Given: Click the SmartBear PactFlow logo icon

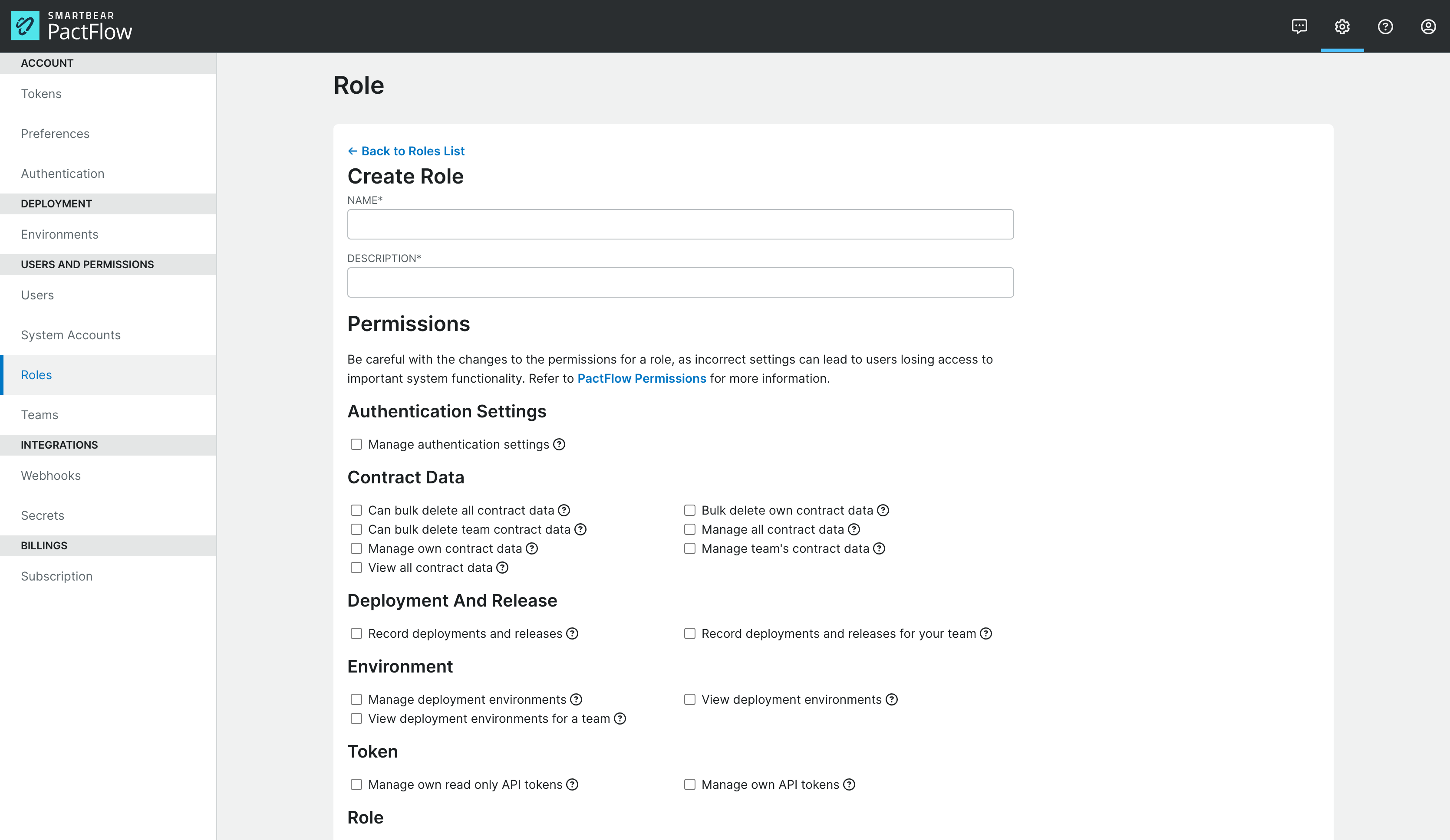Looking at the screenshot, I should [25, 26].
